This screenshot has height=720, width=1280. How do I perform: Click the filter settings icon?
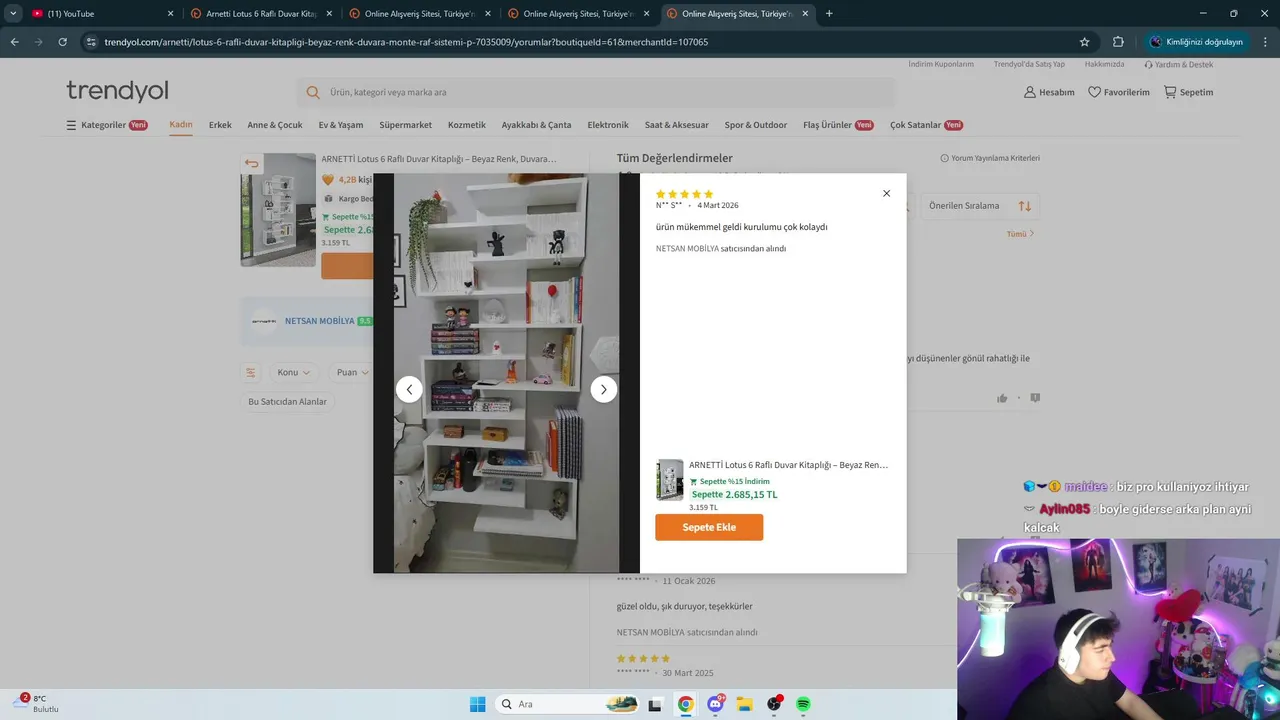tap(251, 372)
